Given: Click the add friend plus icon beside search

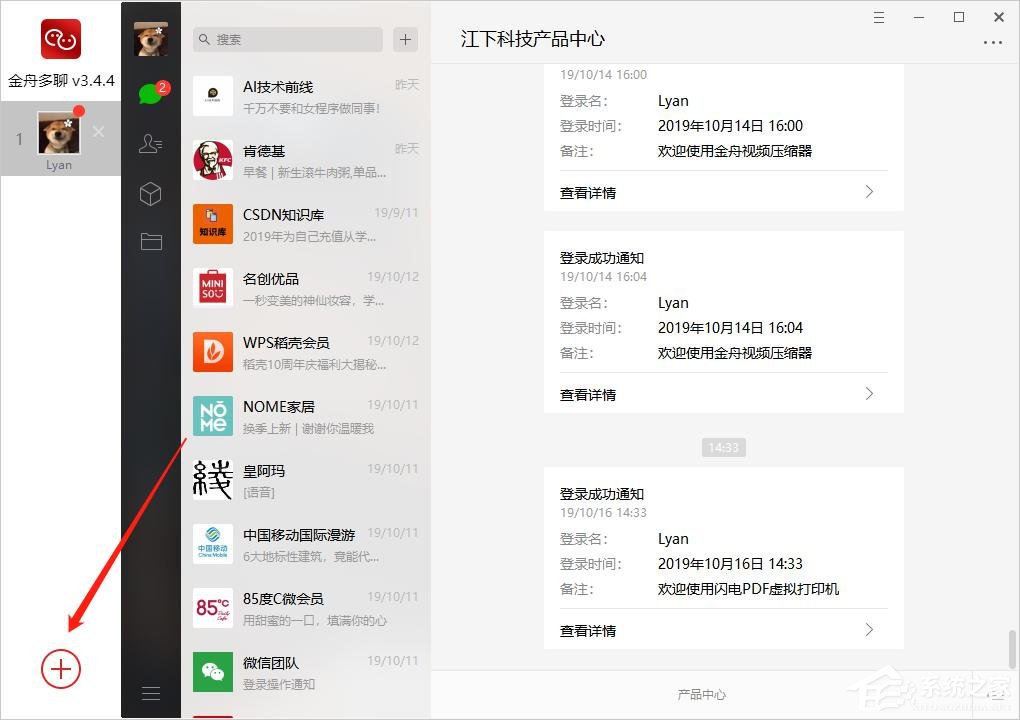Looking at the screenshot, I should (x=404, y=39).
